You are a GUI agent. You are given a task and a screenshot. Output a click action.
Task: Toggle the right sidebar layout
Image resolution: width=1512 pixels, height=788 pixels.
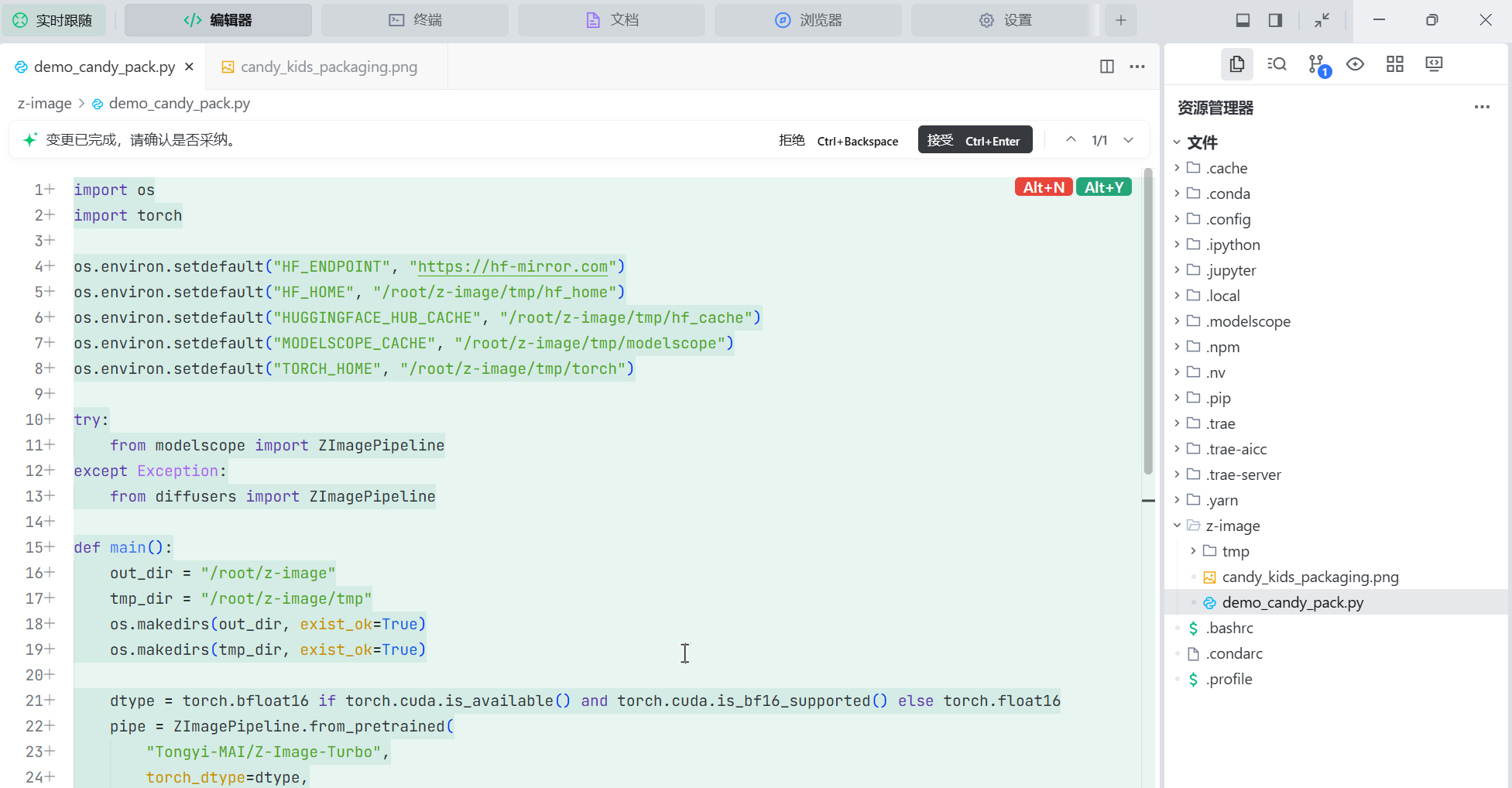[1275, 20]
